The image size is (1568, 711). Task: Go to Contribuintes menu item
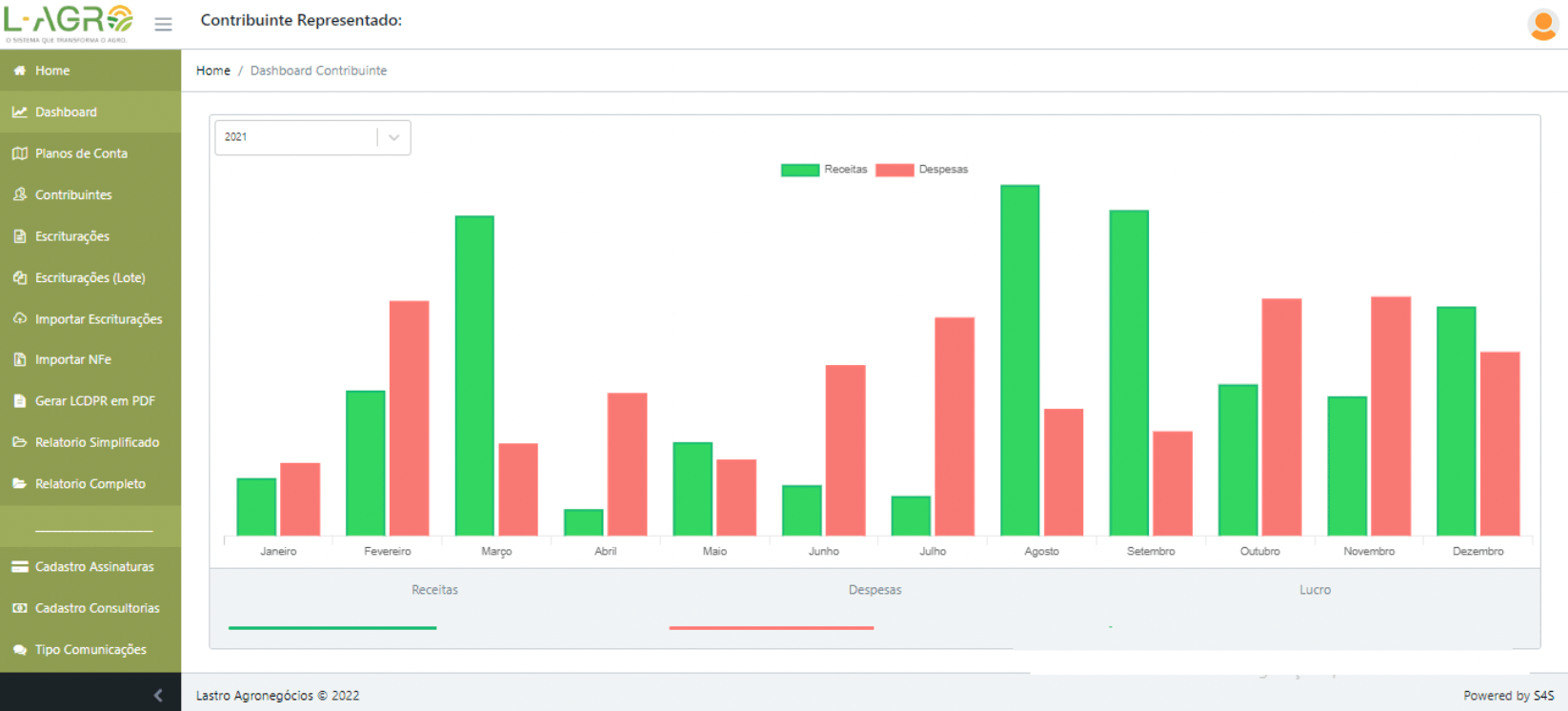coord(90,194)
